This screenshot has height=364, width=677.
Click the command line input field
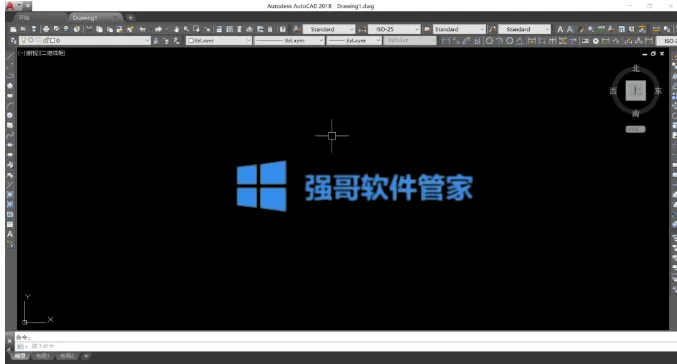pyautogui.click(x=345, y=346)
